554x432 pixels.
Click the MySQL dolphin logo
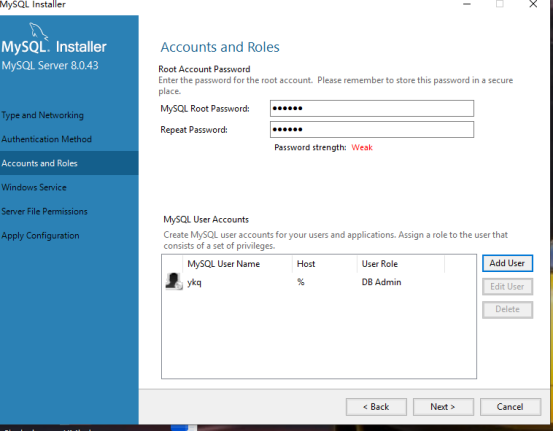[38, 31]
